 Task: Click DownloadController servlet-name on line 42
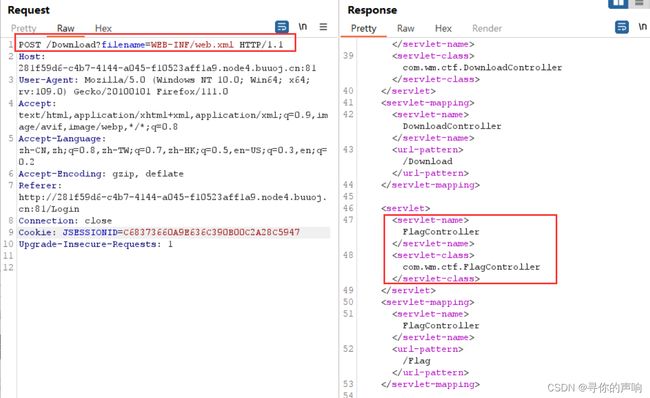452,126
